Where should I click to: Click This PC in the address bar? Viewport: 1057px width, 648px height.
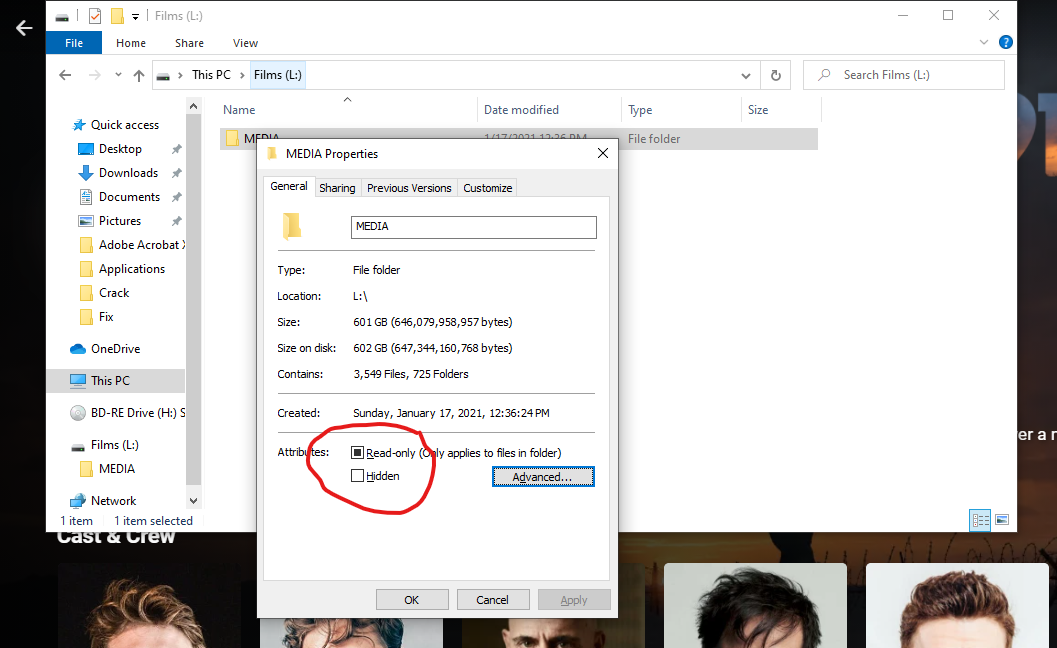tap(211, 75)
